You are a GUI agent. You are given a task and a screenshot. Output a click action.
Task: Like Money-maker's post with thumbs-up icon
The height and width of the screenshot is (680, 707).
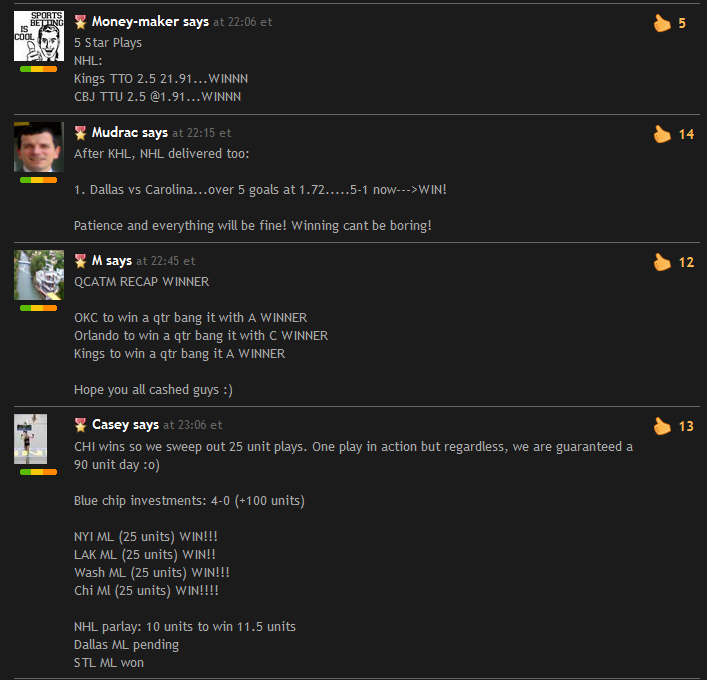pyautogui.click(x=662, y=23)
